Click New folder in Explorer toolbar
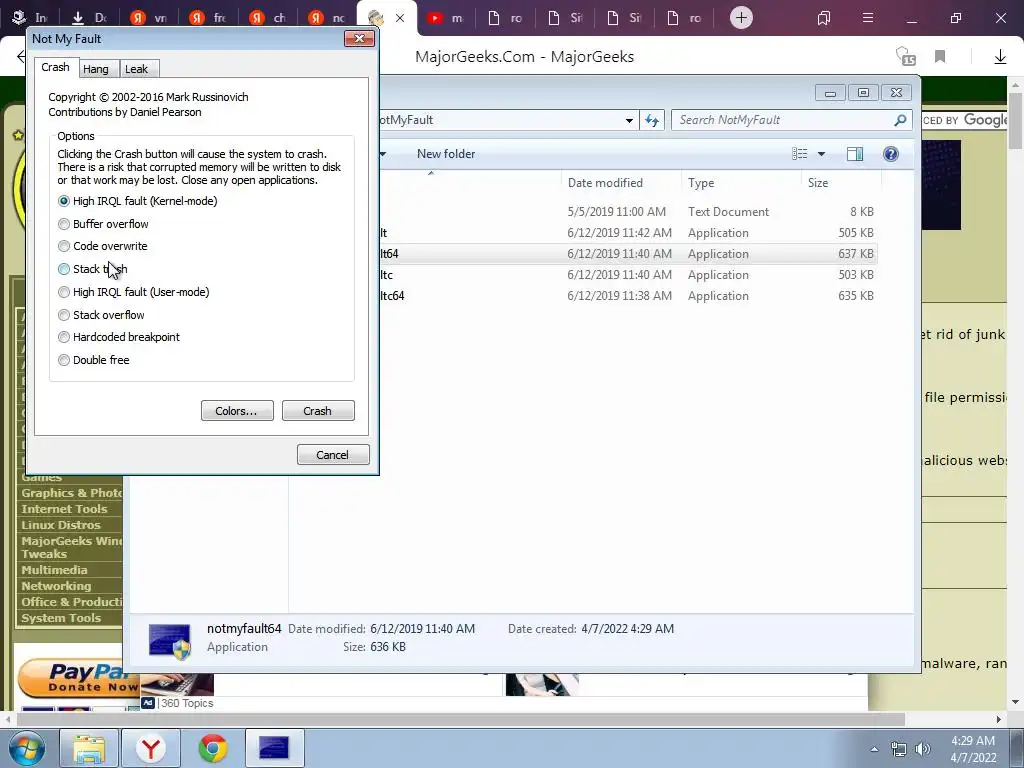The width and height of the screenshot is (1024, 768). [x=446, y=154]
